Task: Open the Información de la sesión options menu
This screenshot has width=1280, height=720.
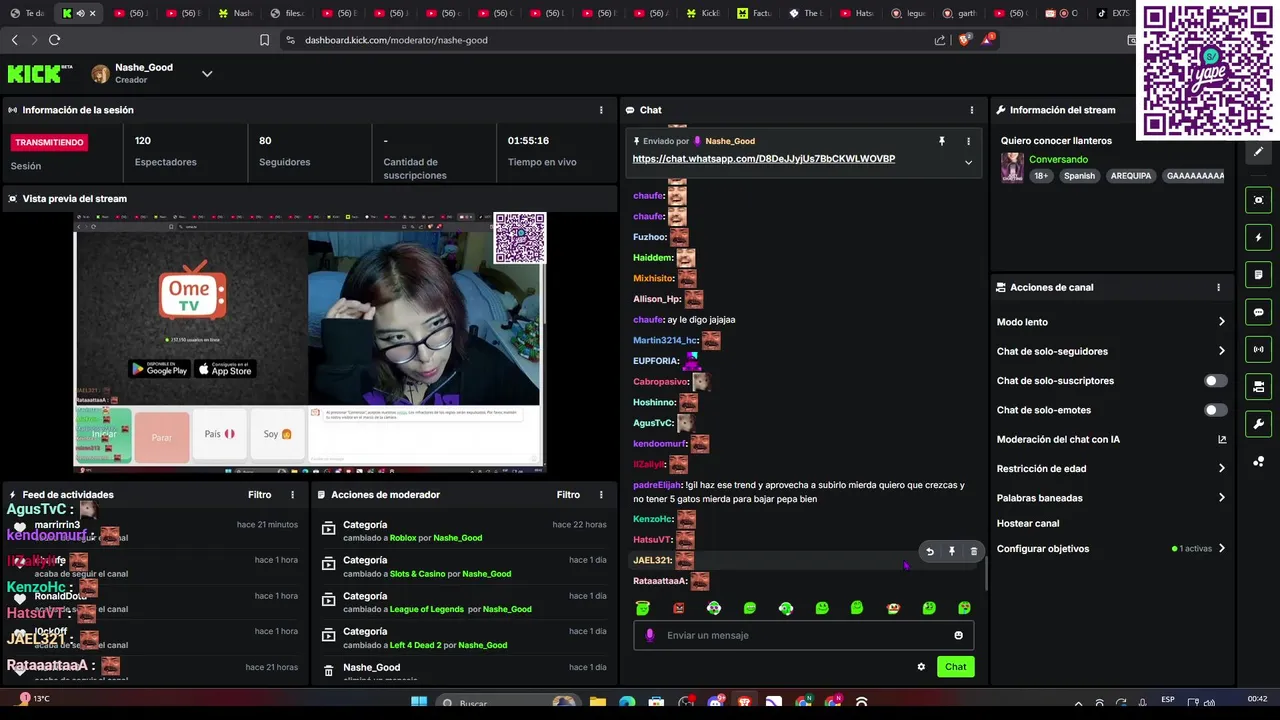Action: [601, 110]
